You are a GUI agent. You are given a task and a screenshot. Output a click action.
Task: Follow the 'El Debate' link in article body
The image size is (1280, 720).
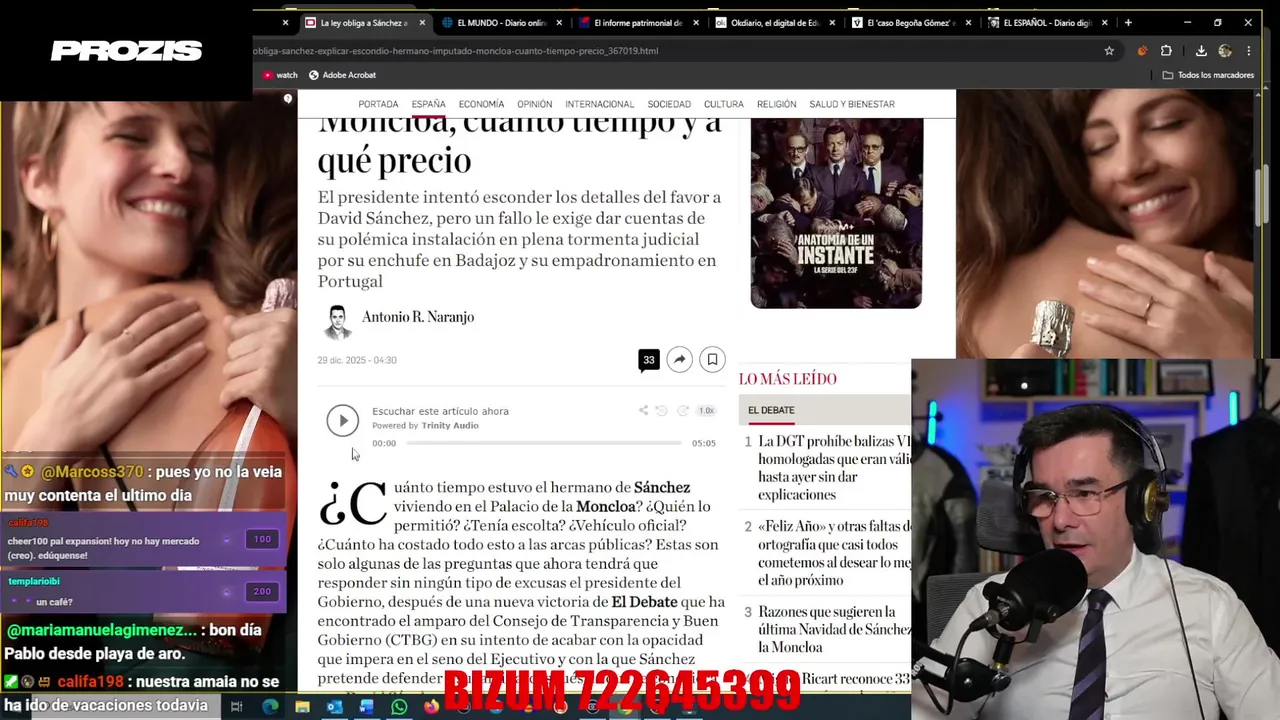644,602
